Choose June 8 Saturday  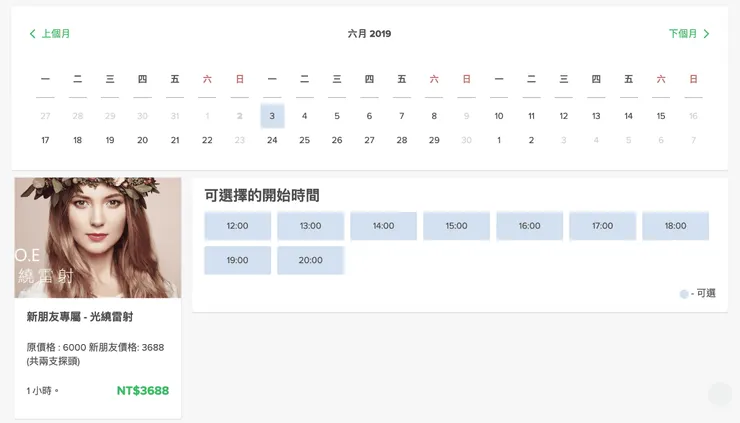pos(434,116)
